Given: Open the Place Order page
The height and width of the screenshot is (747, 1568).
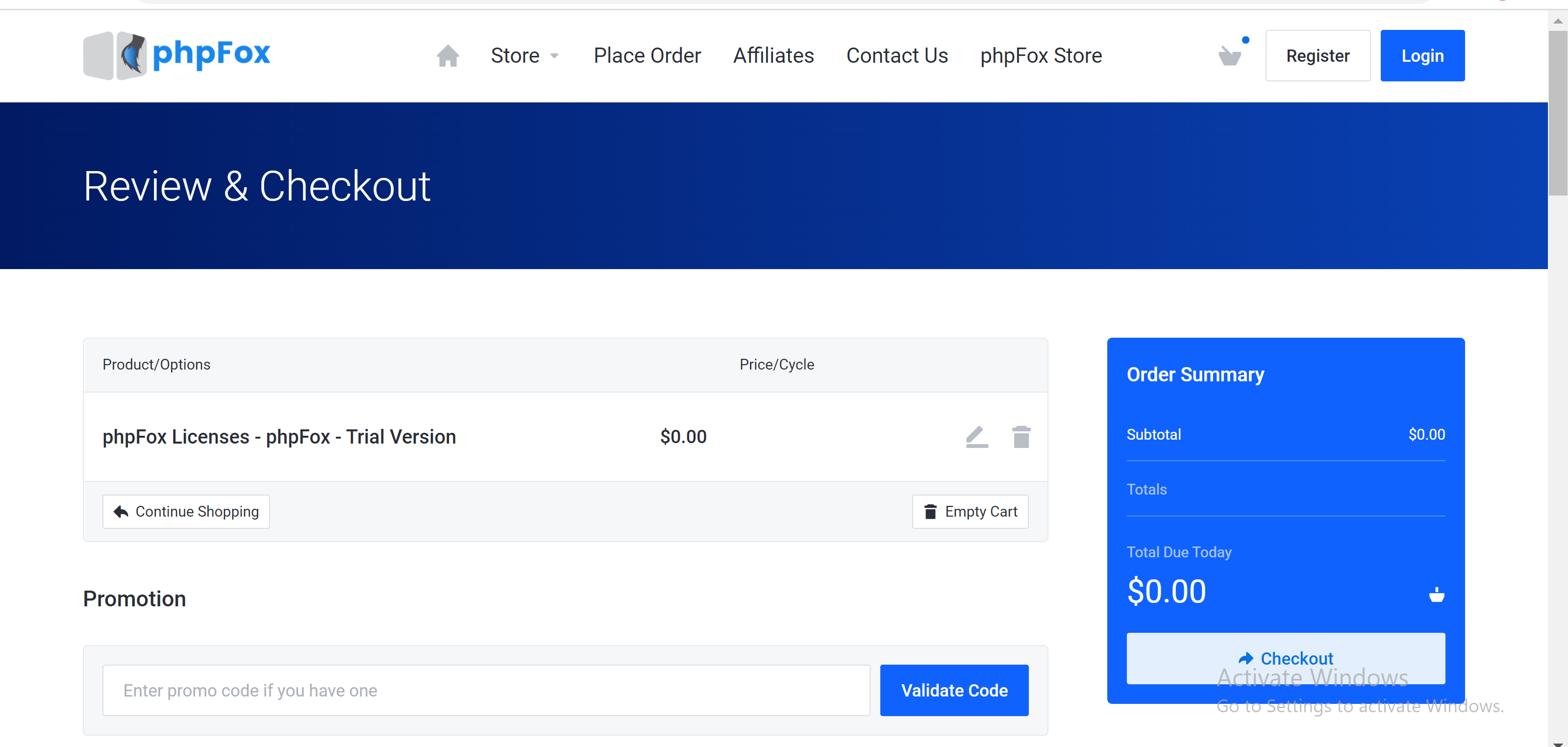Looking at the screenshot, I should click(x=647, y=55).
